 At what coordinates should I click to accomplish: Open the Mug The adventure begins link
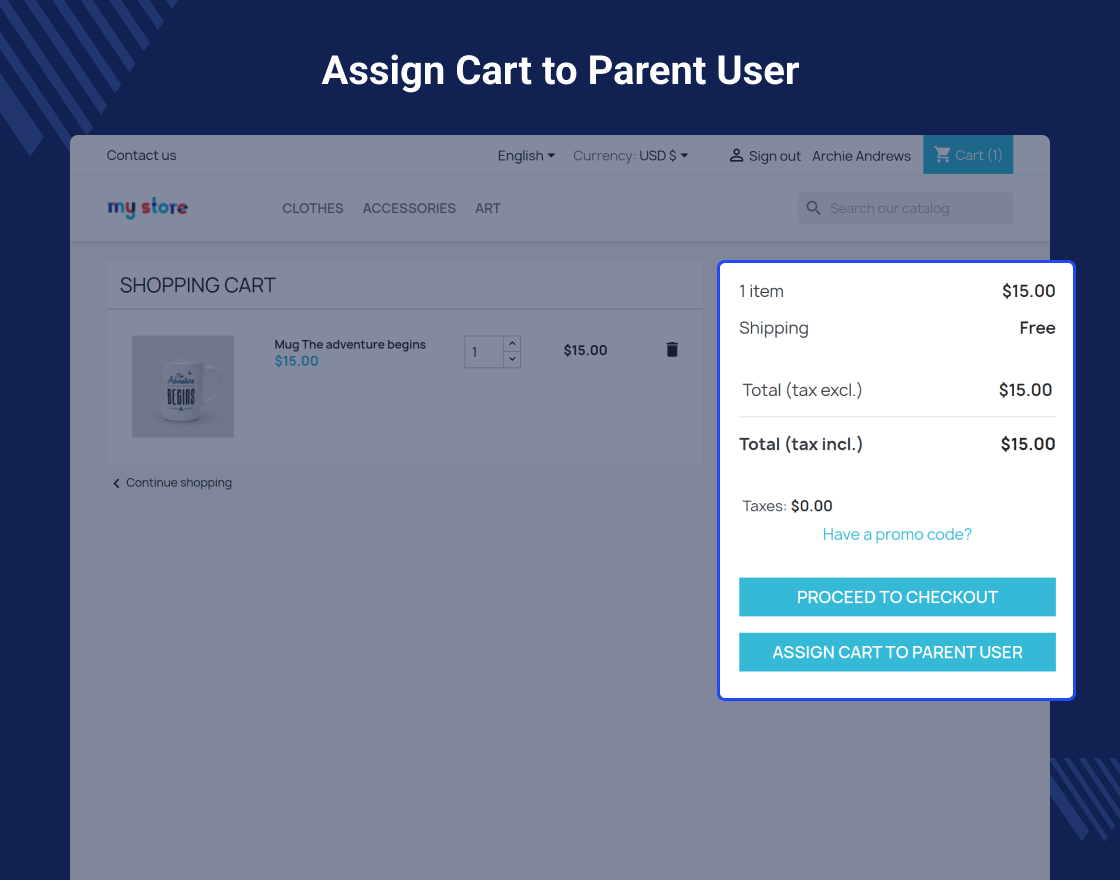click(x=350, y=344)
